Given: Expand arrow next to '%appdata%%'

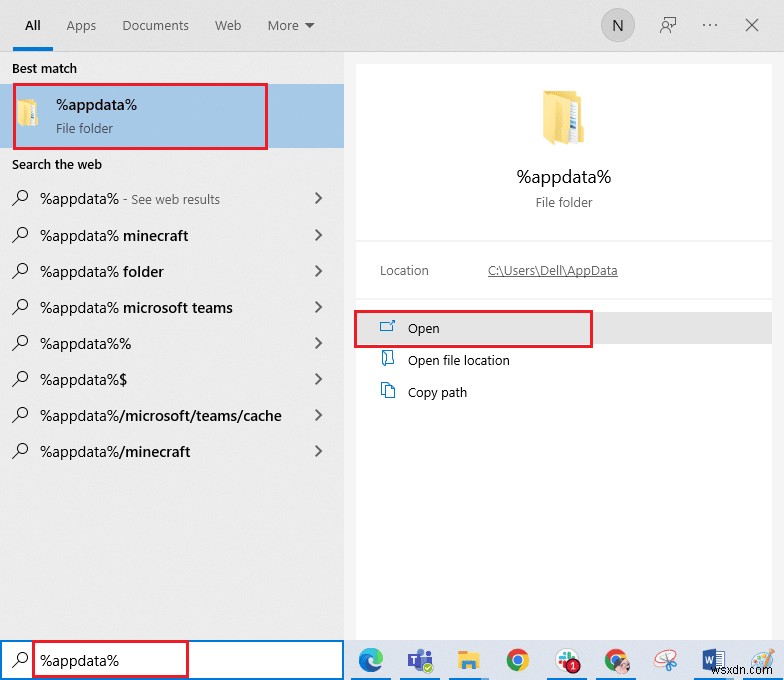Looking at the screenshot, I should point(318,343).
